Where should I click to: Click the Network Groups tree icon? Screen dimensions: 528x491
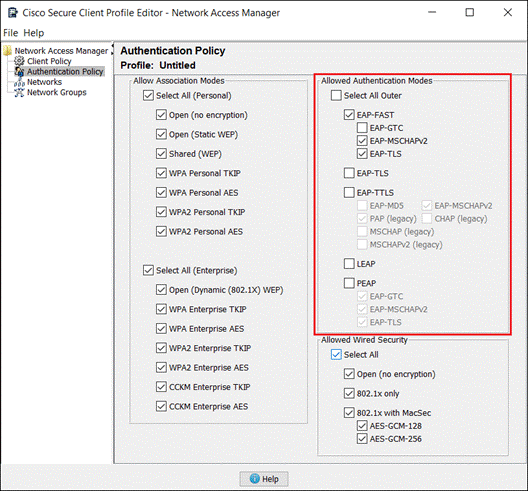(19, 92)
